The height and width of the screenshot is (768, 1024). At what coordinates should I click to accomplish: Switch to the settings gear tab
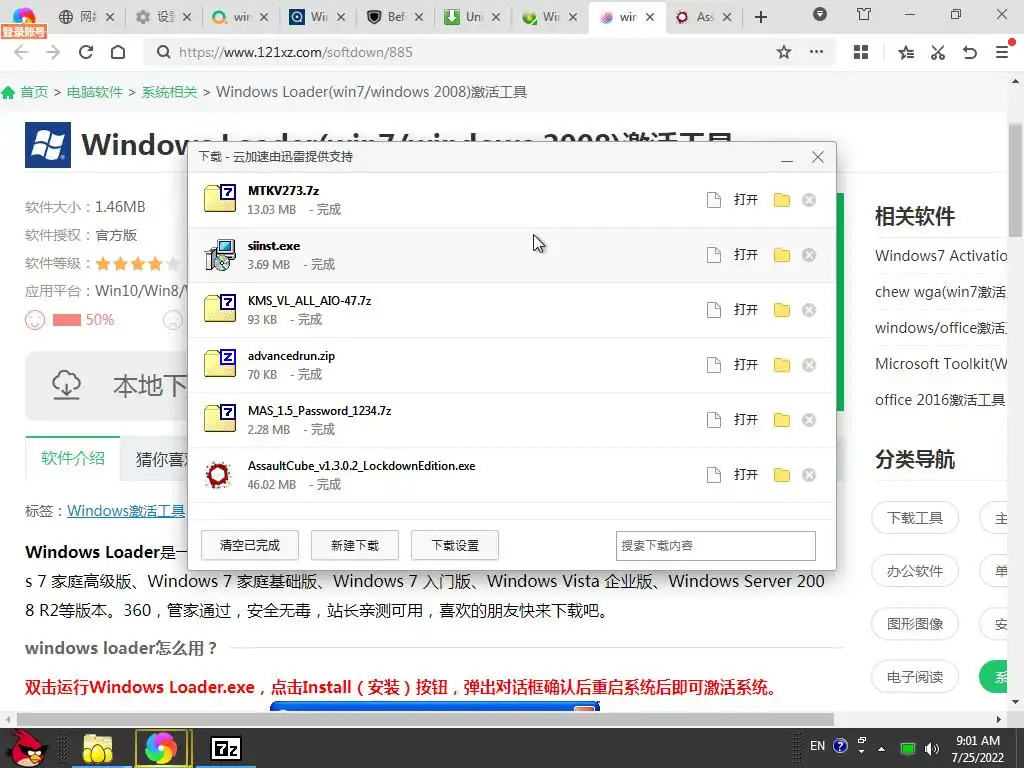click(x=165, y=17)
